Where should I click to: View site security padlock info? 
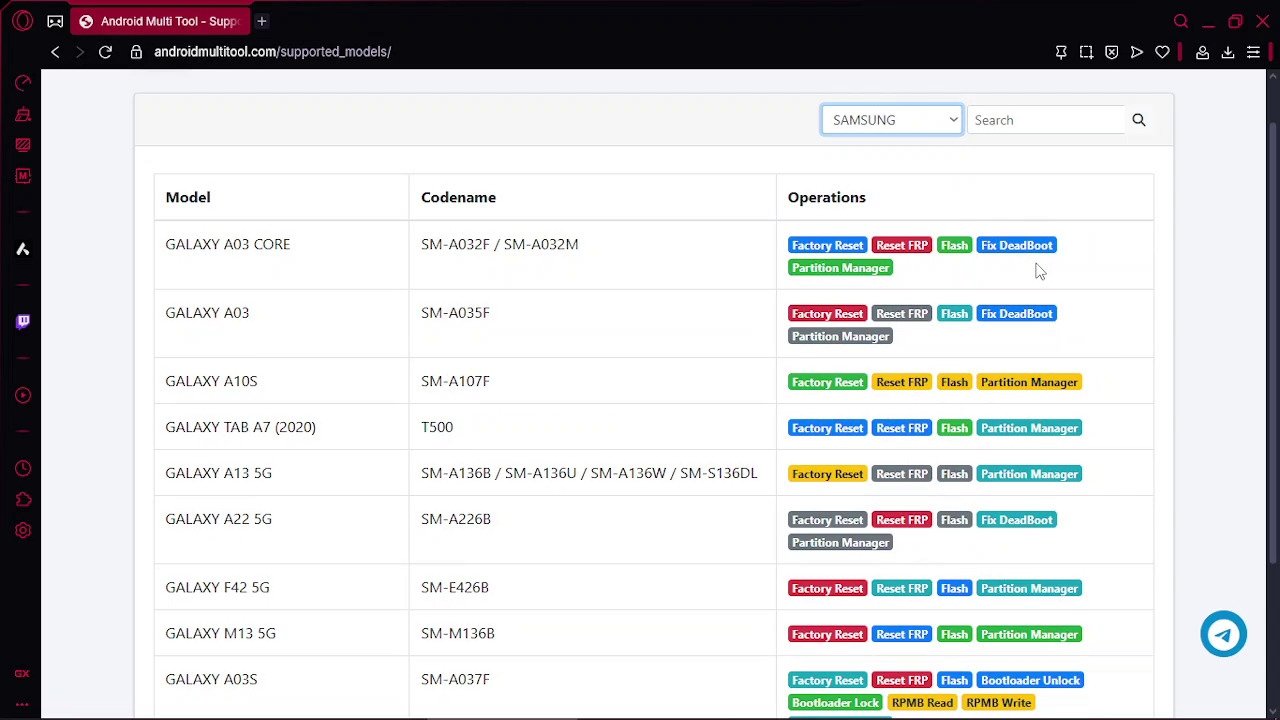click(137, 52)
